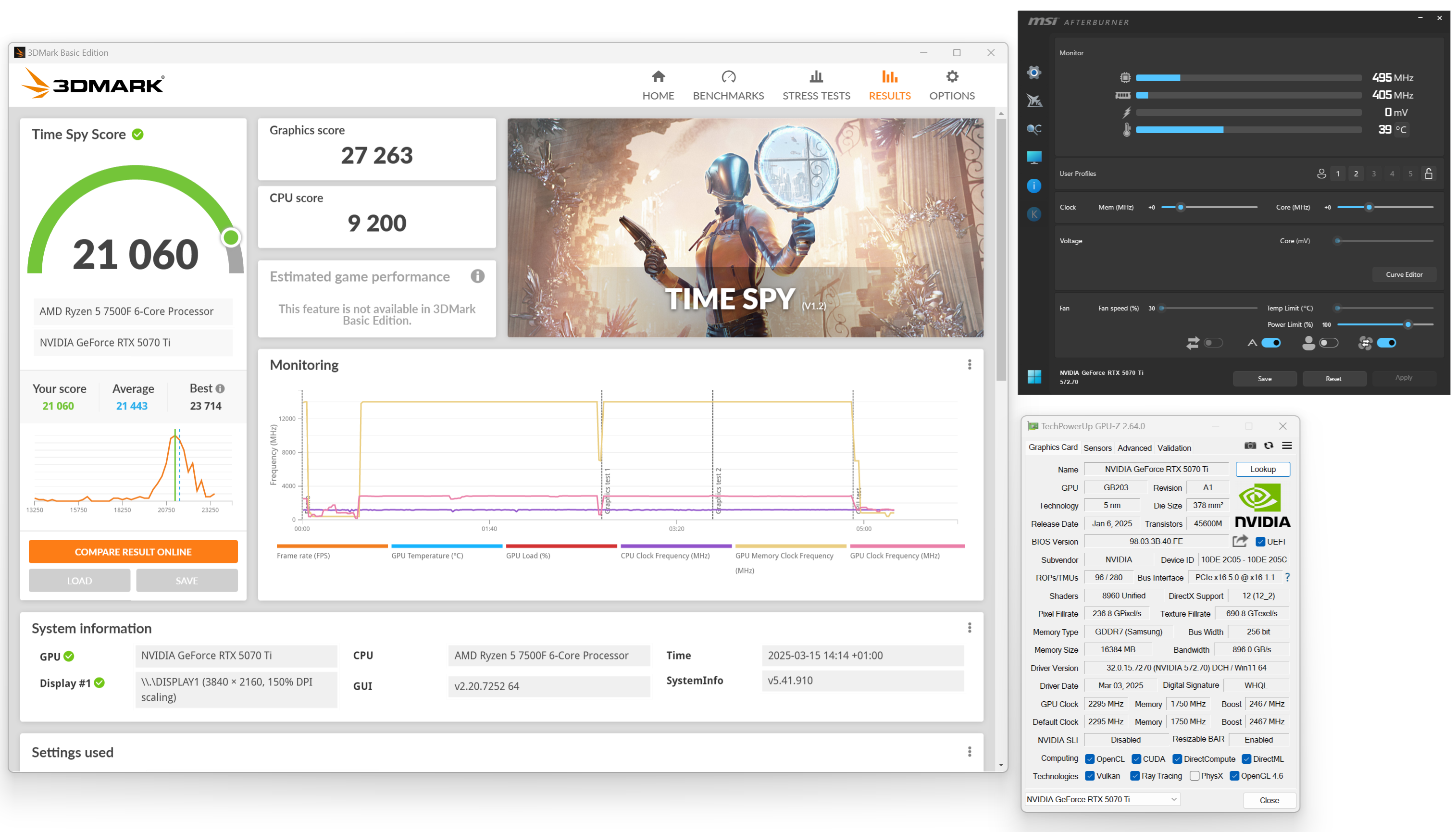Toggle the UEFI checkbox in GPU-Z
Image resolution: width=1456 pixels, height=832 pixels.
click(1260, 542)
